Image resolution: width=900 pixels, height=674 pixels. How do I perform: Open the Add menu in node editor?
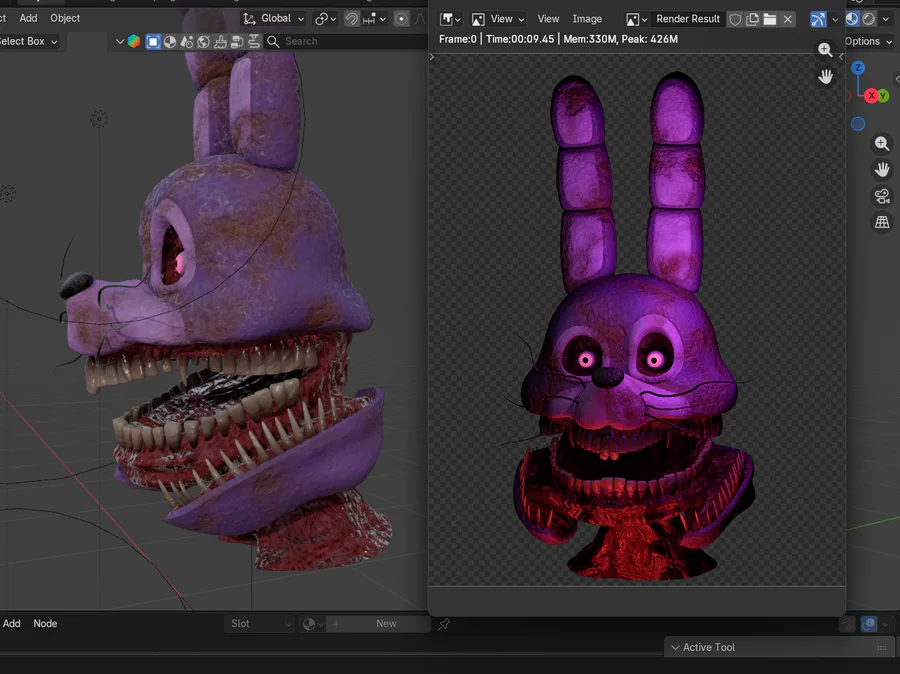click(x=11, y=623)
